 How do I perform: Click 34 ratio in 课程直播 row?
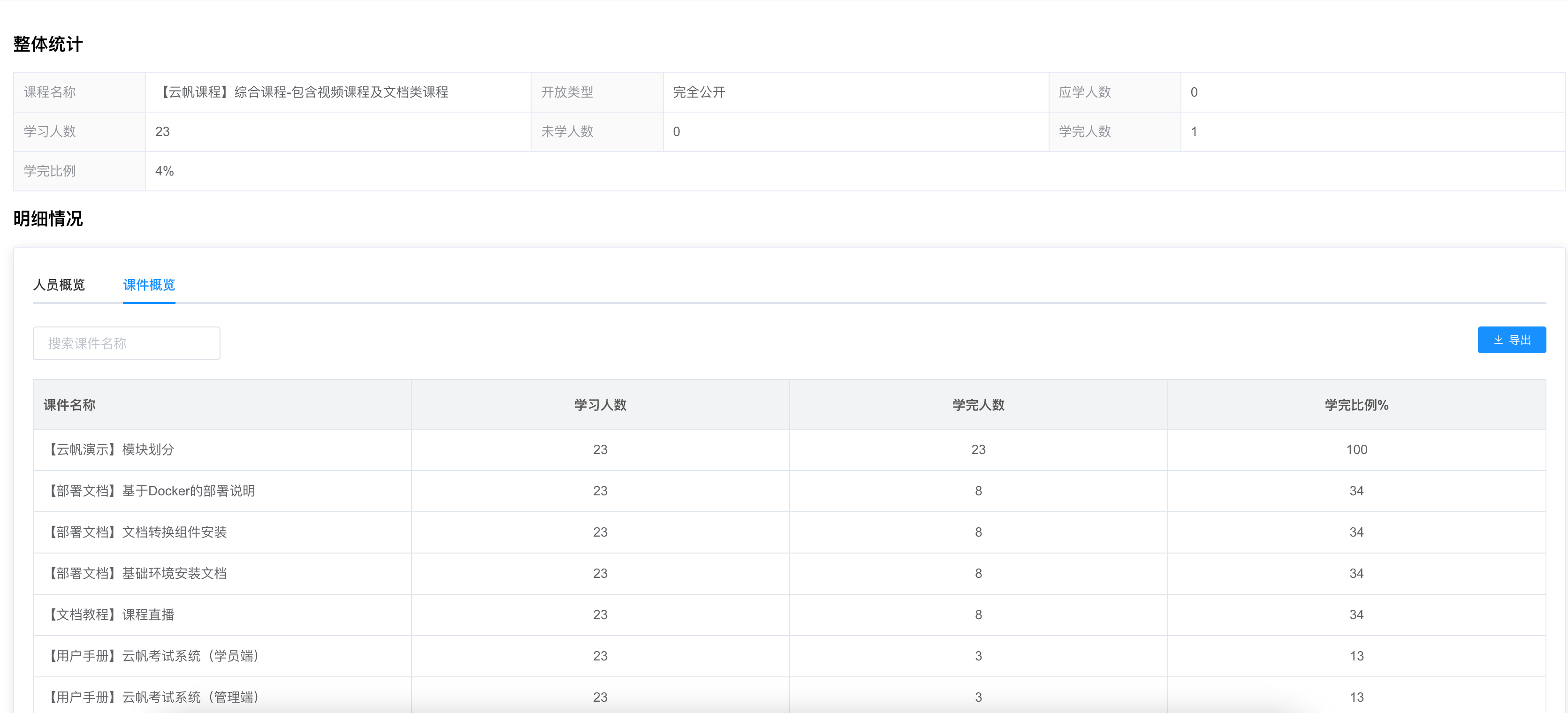tap(1356, 615)
